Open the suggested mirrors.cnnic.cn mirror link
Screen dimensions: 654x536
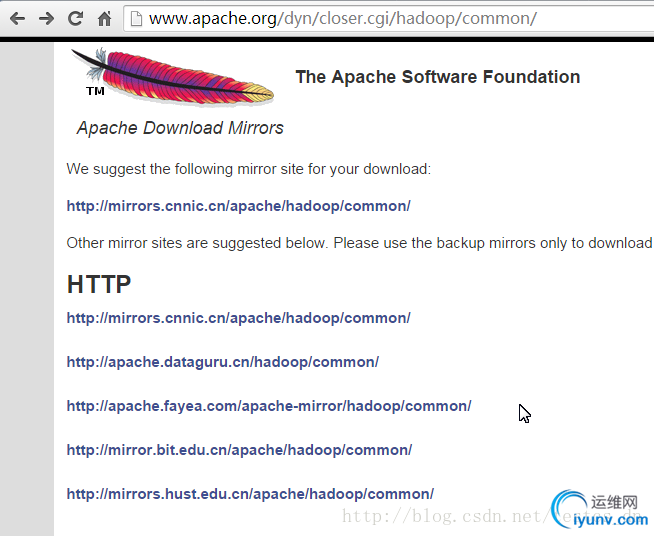(239, 206)
